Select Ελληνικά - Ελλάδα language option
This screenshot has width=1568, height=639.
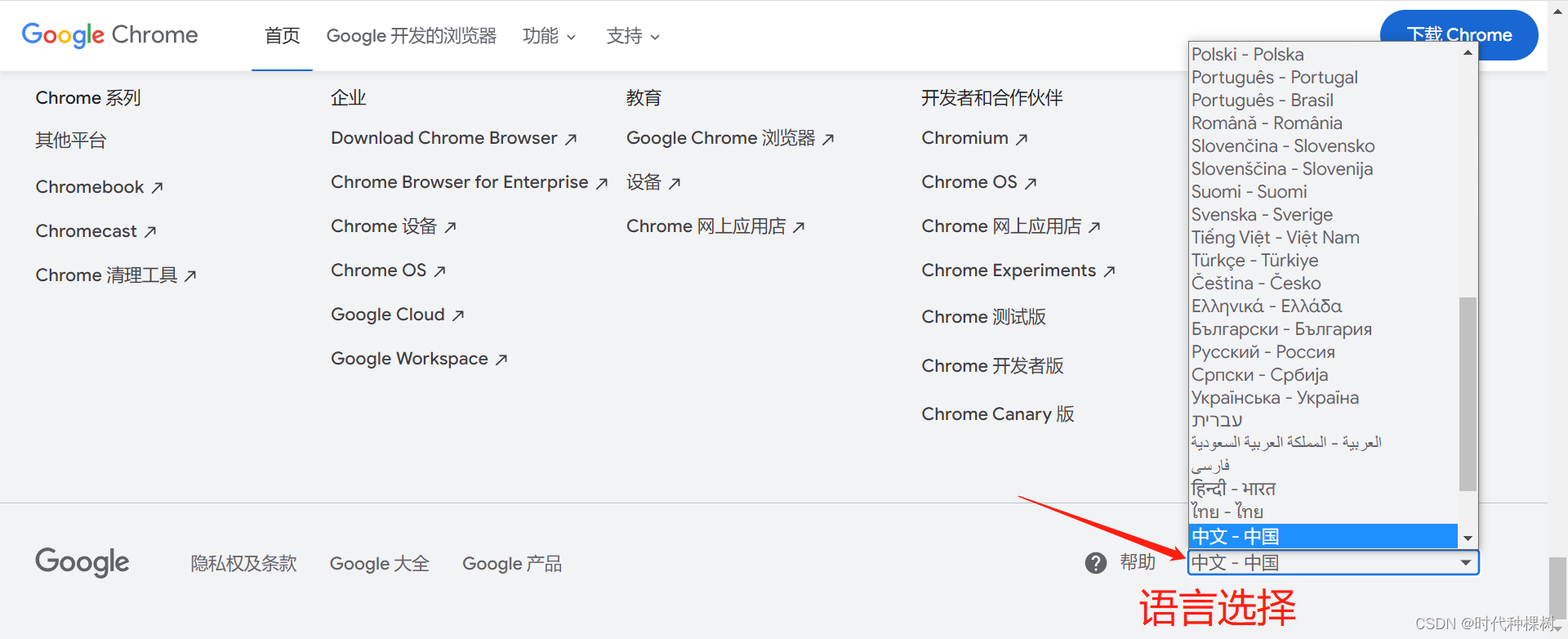[1324, 306]
